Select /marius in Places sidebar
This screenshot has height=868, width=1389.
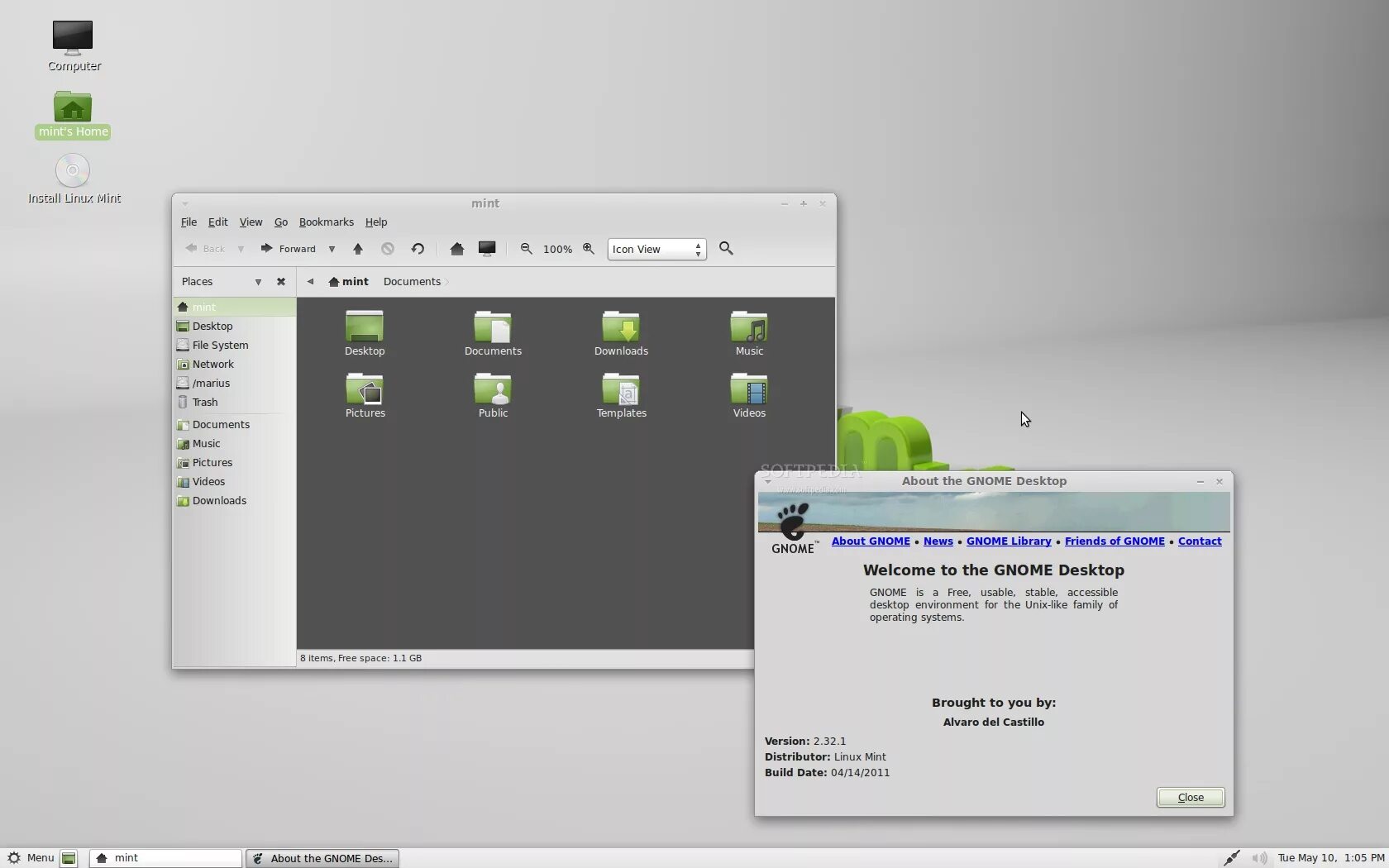(x=235, y=384)
